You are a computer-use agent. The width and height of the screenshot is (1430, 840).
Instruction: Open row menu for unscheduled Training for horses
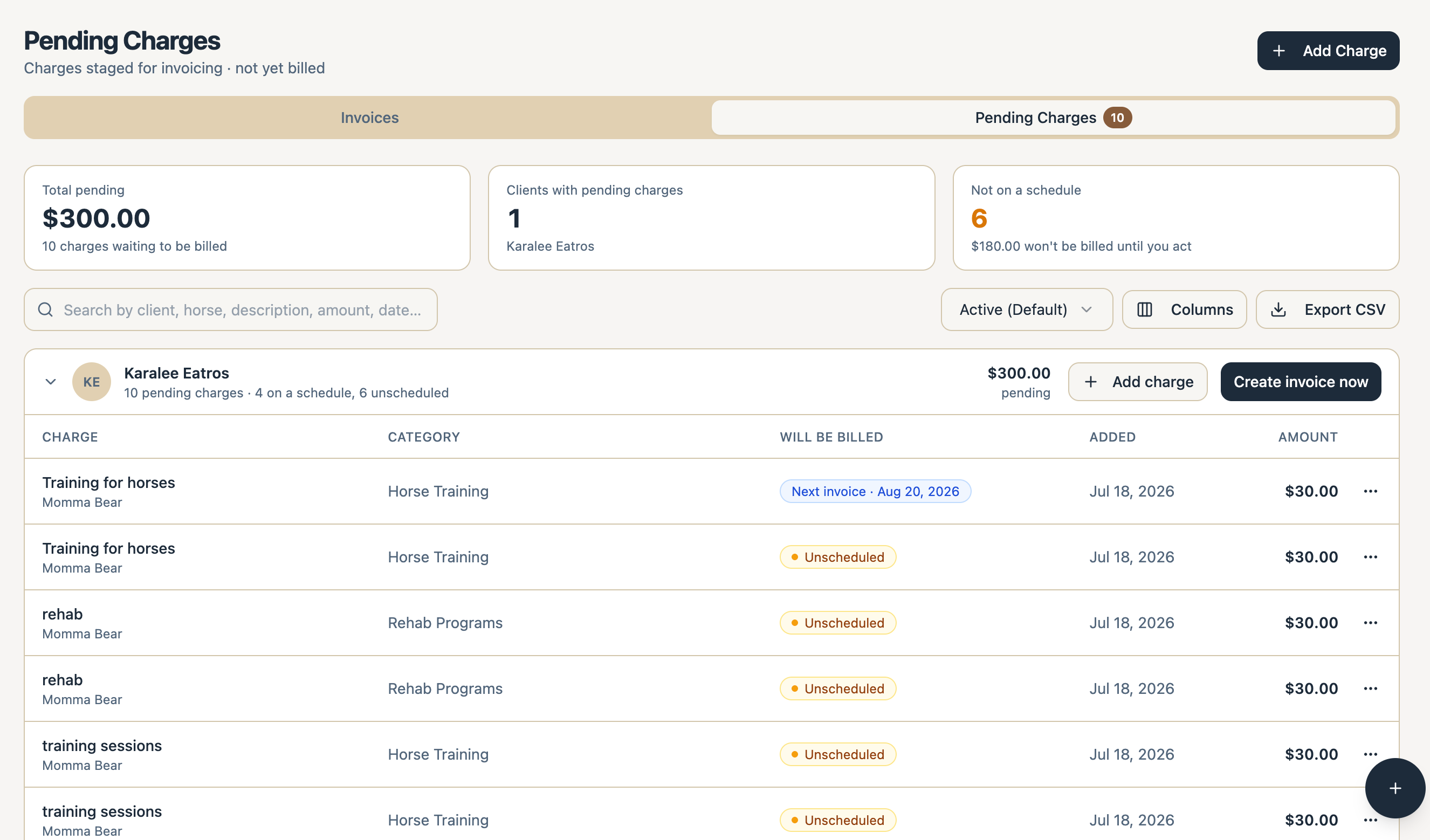pos(1371,557)
